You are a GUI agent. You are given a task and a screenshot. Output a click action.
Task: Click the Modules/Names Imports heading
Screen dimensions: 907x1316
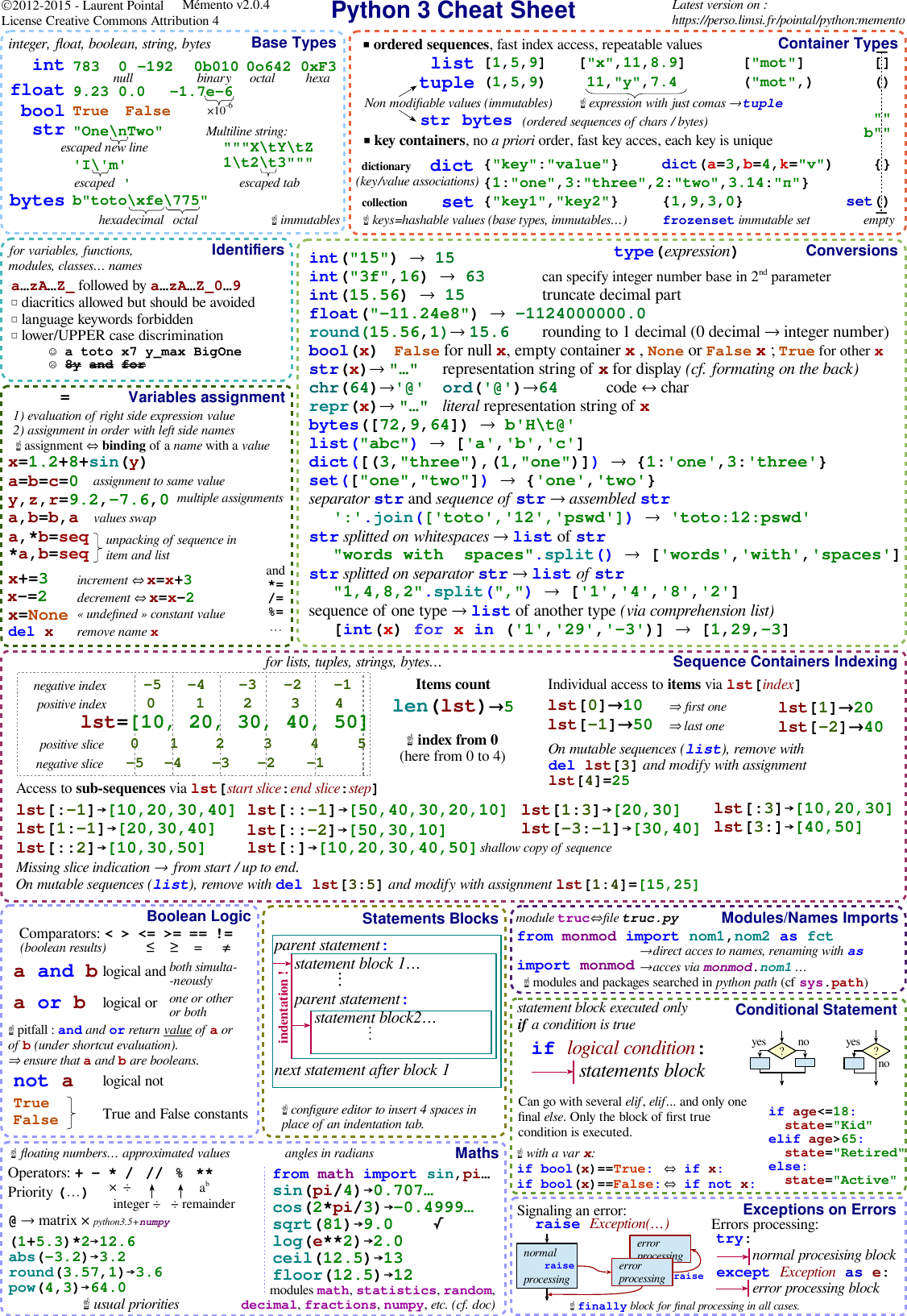pyautogui.click(x=810, y=918)
